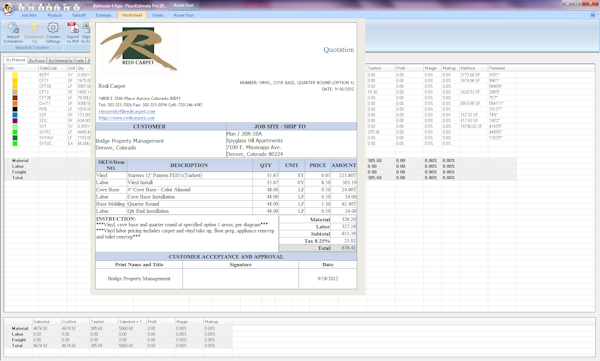The height and width of the screenshot is (361, 600).
Task: Open the Room Tool ribbon tab
Action: click(x=184, y=15)
